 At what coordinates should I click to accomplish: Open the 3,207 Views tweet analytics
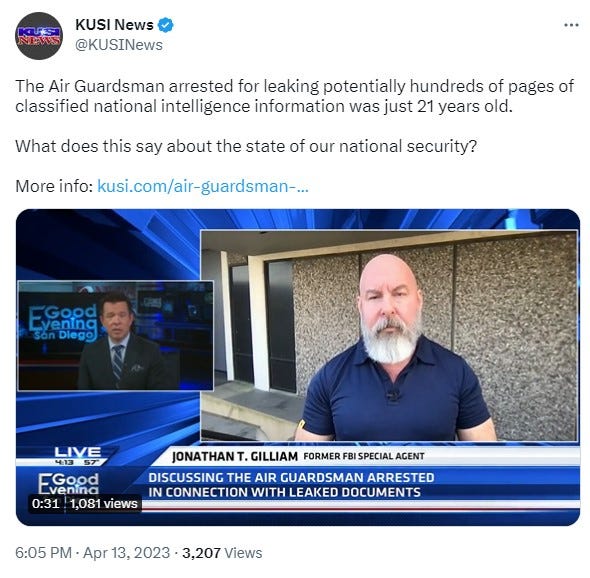coord(222,553)
